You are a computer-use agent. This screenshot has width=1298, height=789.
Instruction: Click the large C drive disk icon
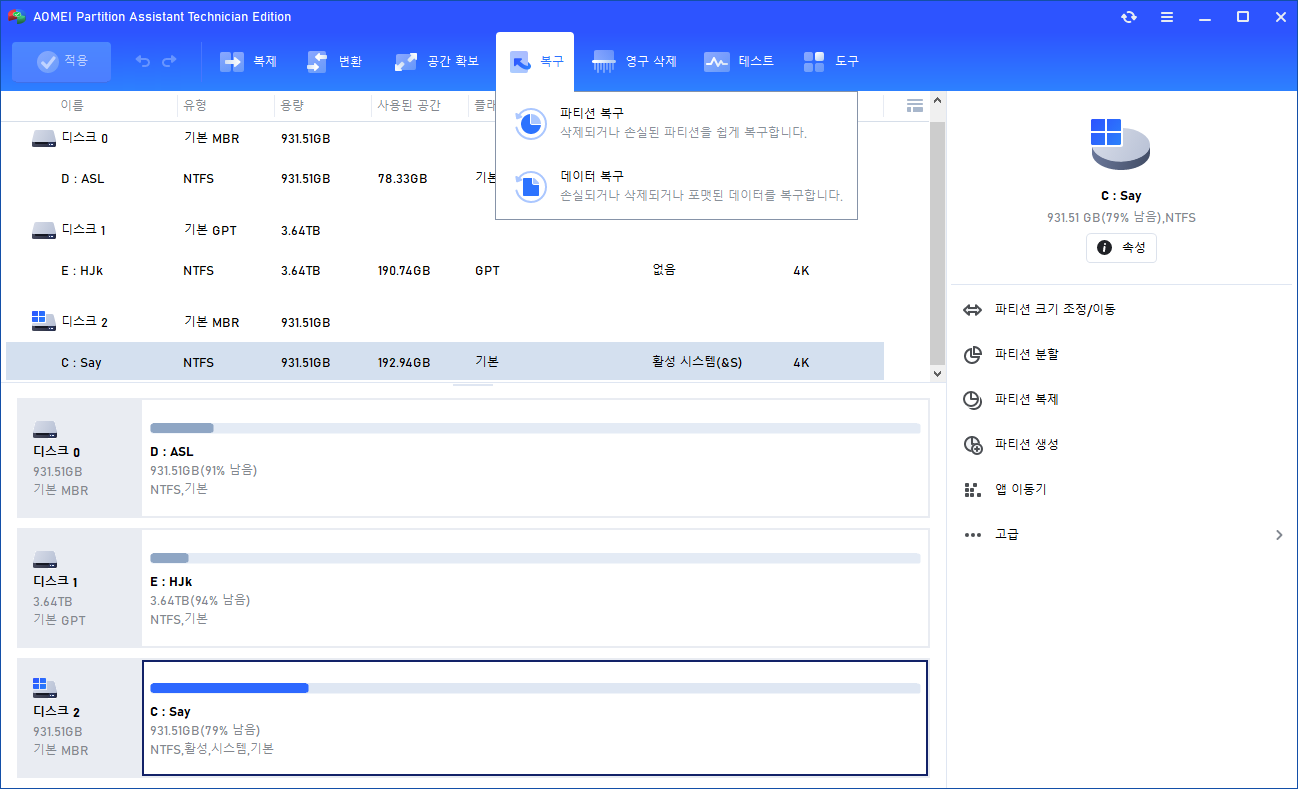click(1120, 144)
